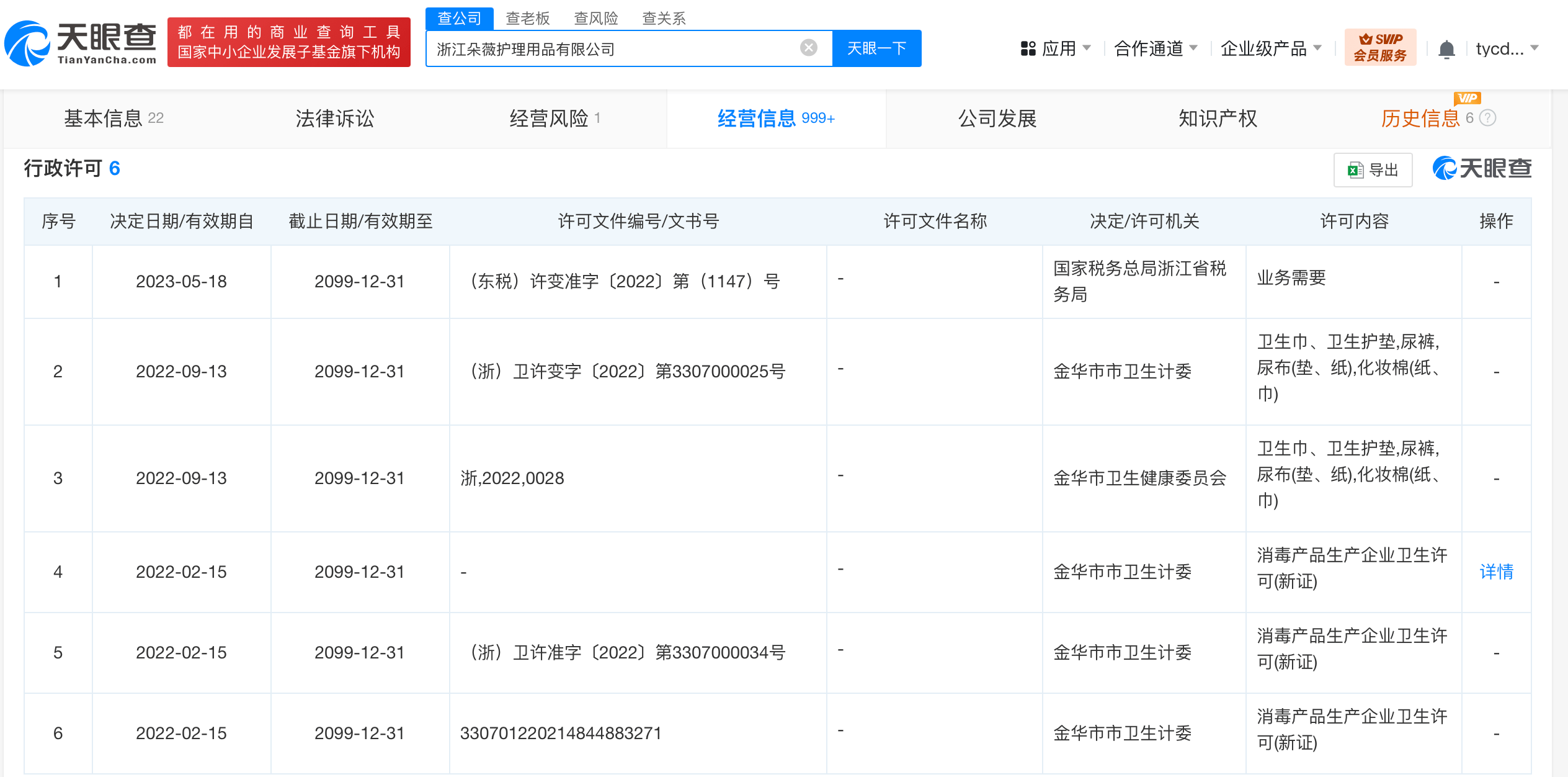Switch to the 查老板 search tab
1568x777 pixels.
527,18
